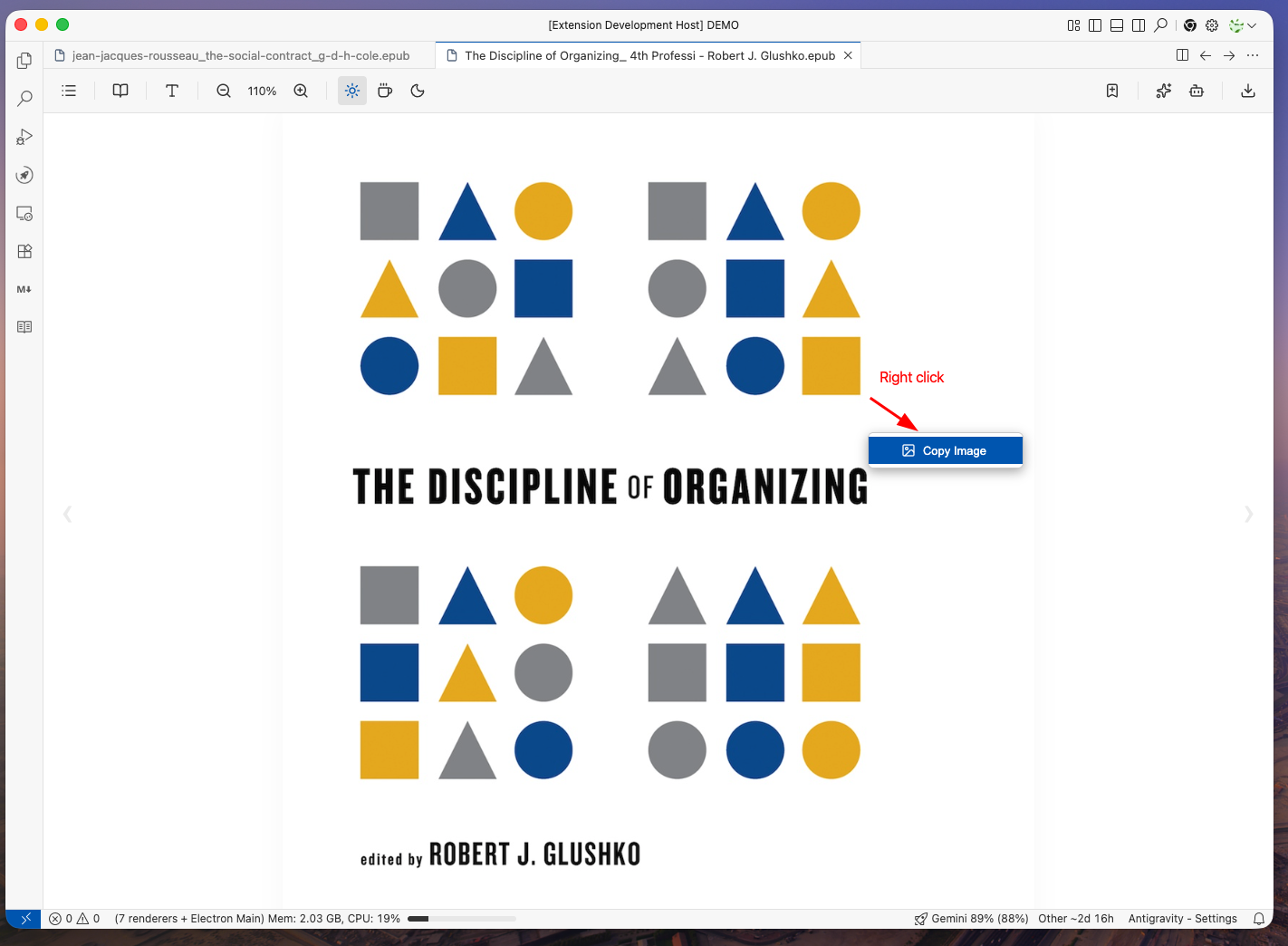This screenshot has width=1288, height=946.
Task: Go to the next page with right chevron
Action: click(1249, 515)
